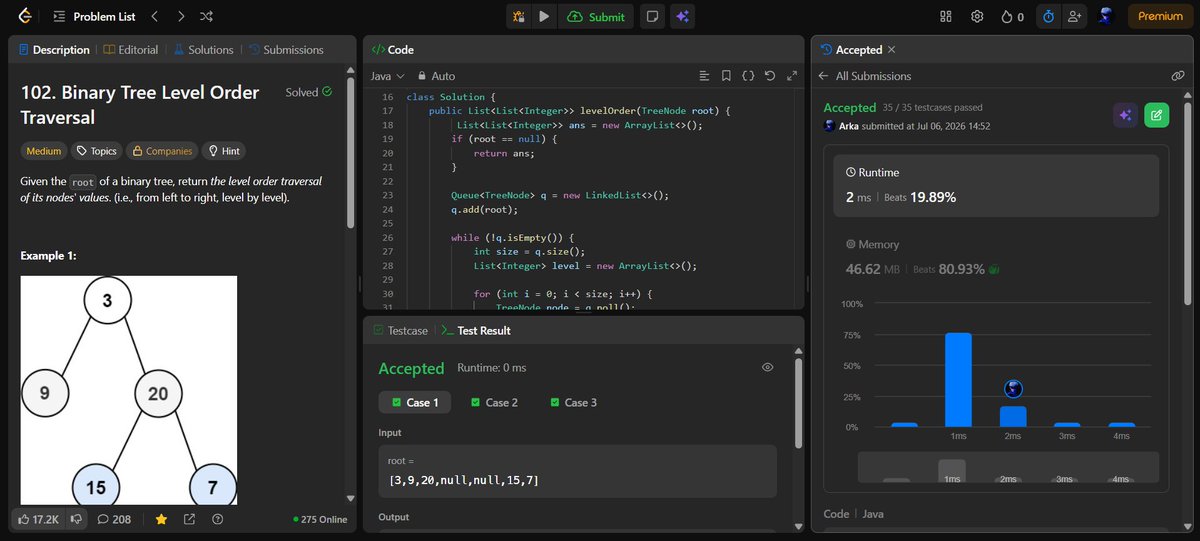This screenshot has height=541, width=1200.
Task: Expand the Companies tag
Action: coord(162,151)
